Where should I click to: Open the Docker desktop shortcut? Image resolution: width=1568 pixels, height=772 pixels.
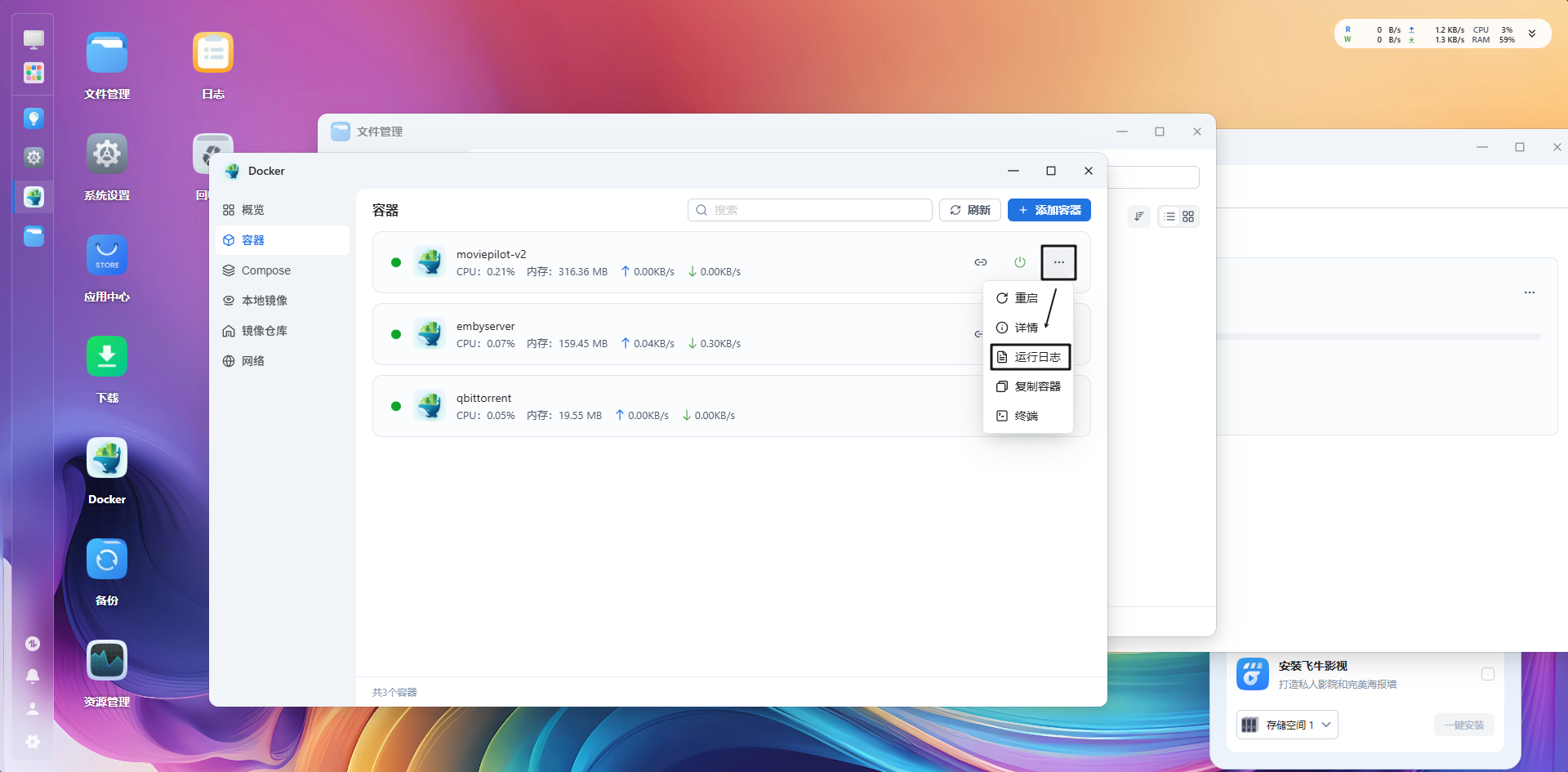point(107,458)
